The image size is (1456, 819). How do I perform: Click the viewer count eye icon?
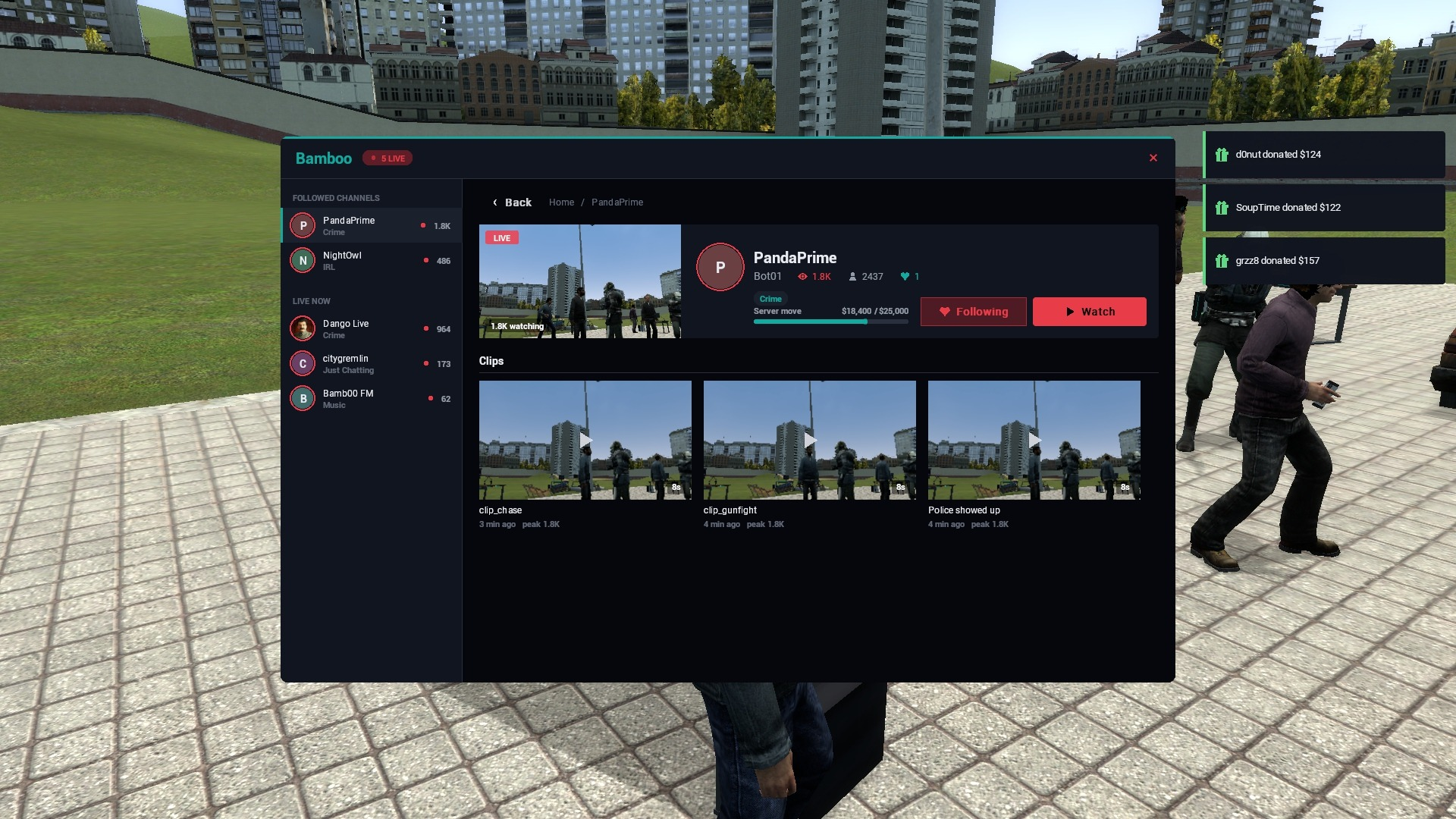point(802,277)
